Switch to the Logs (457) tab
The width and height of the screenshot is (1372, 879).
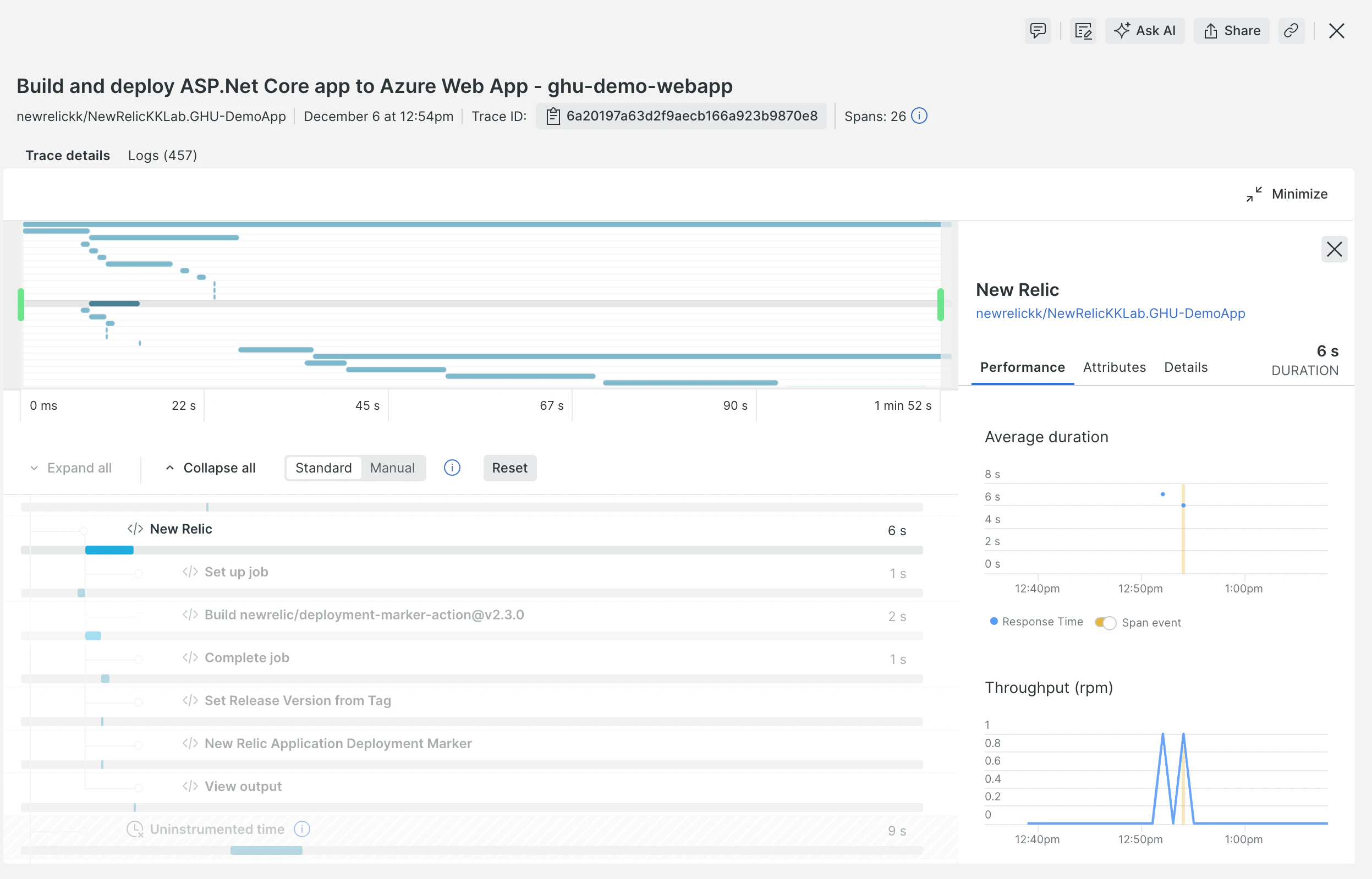(163, 155)
